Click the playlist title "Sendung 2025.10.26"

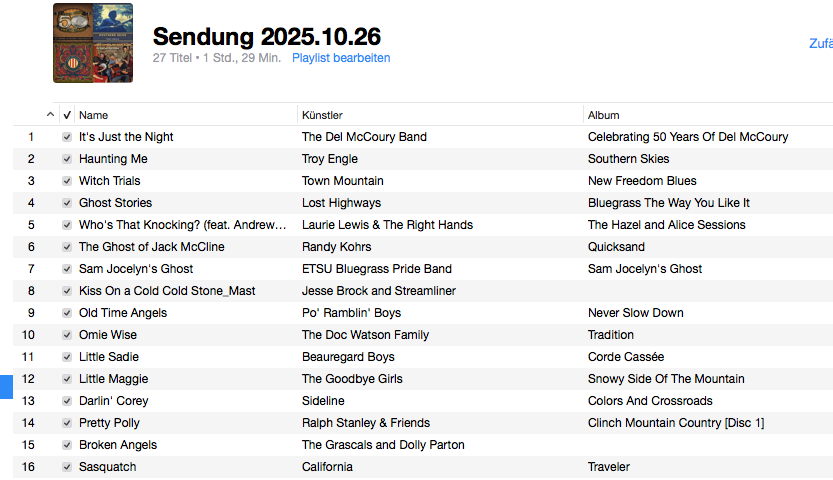[266, 37]
